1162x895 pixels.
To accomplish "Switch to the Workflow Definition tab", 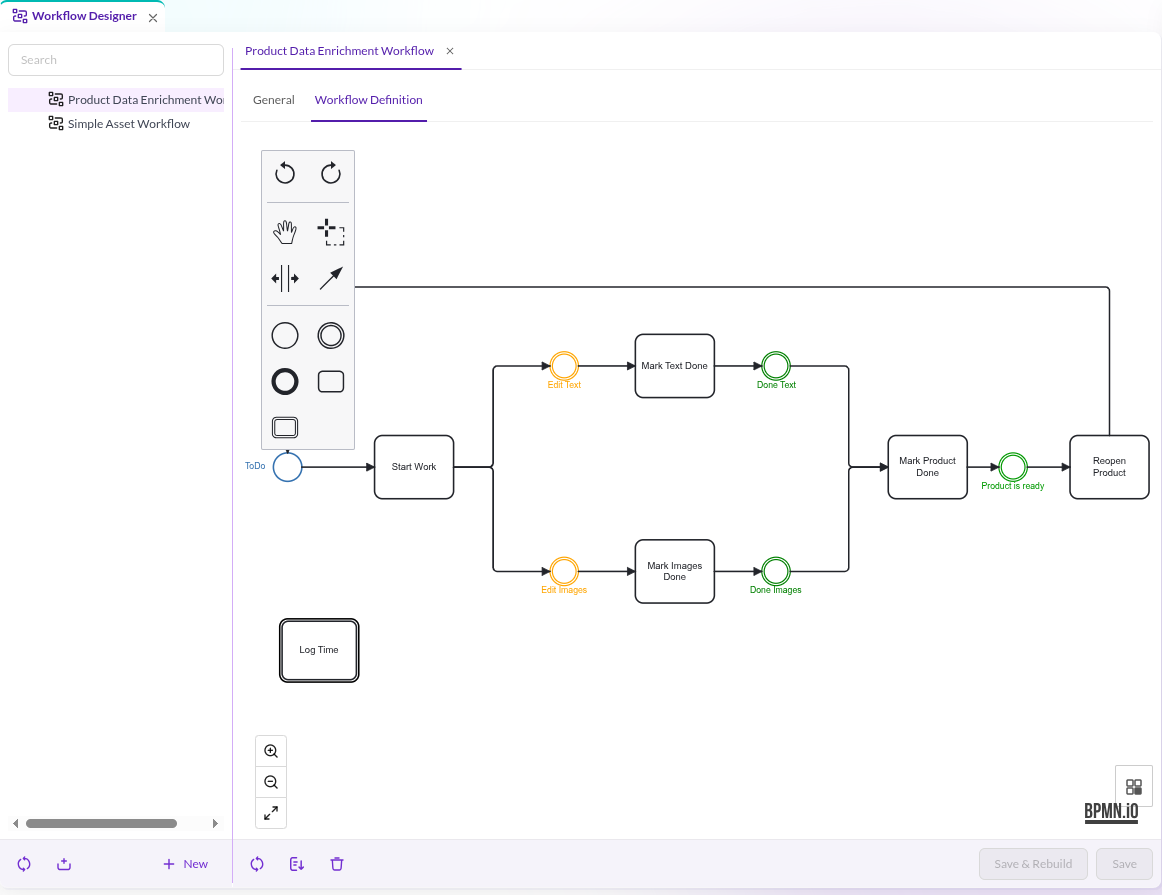I will 368,100.
